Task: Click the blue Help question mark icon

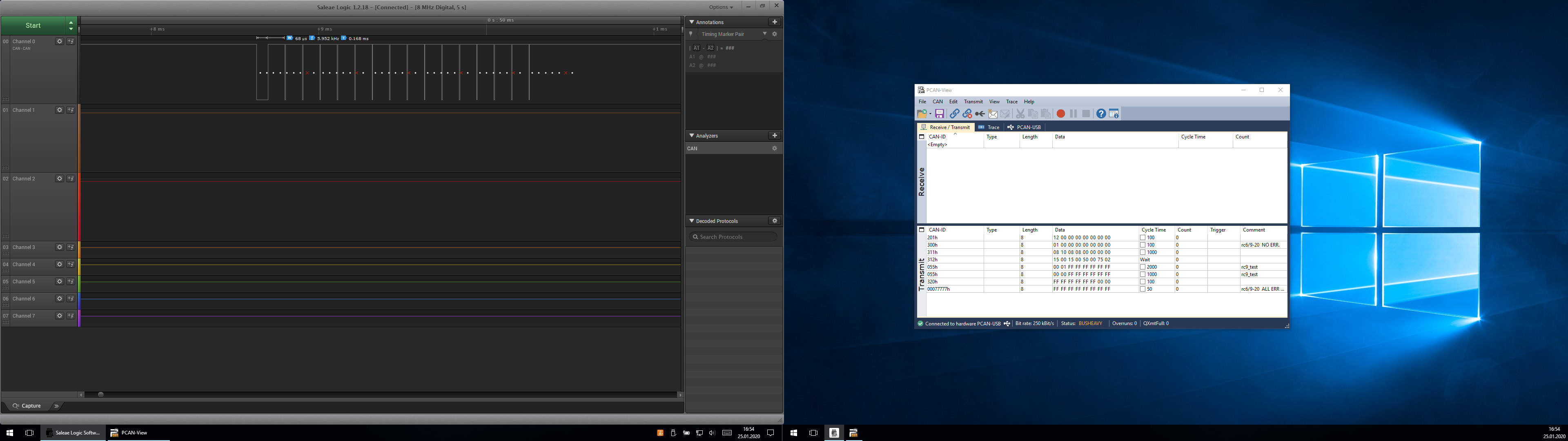Action: click(1100, 114)
